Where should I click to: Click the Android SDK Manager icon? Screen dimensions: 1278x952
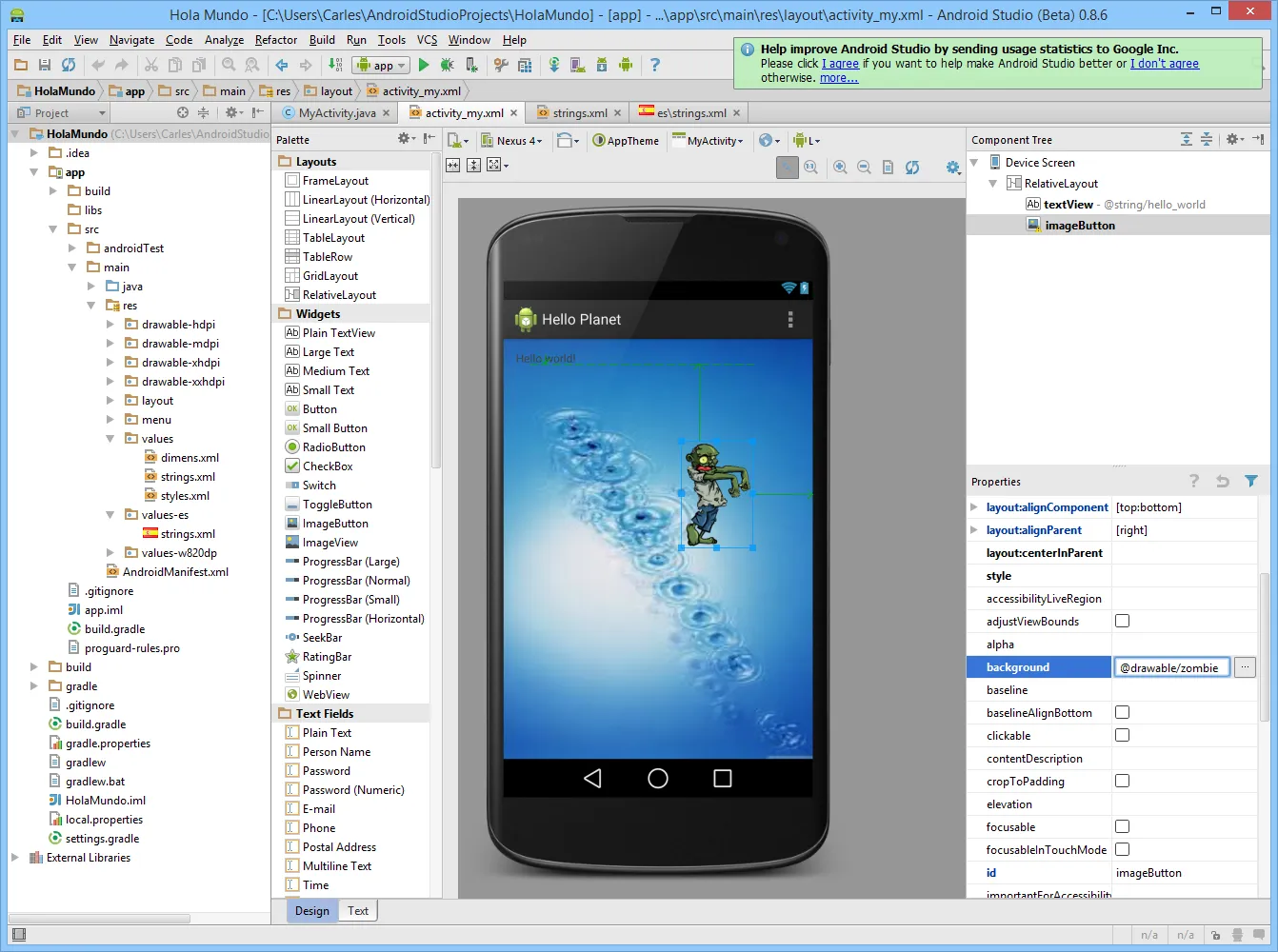click(602, 65)
